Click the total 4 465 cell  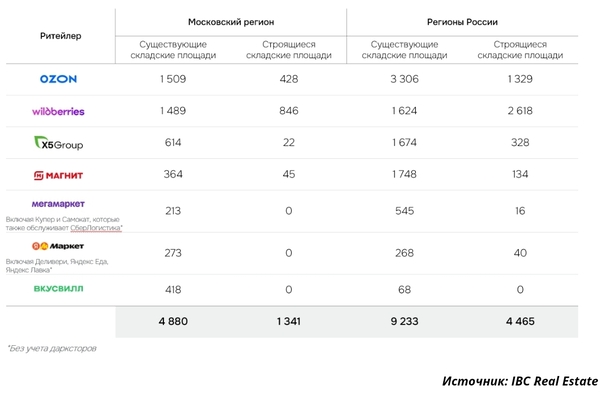click(x=520, y=321)
